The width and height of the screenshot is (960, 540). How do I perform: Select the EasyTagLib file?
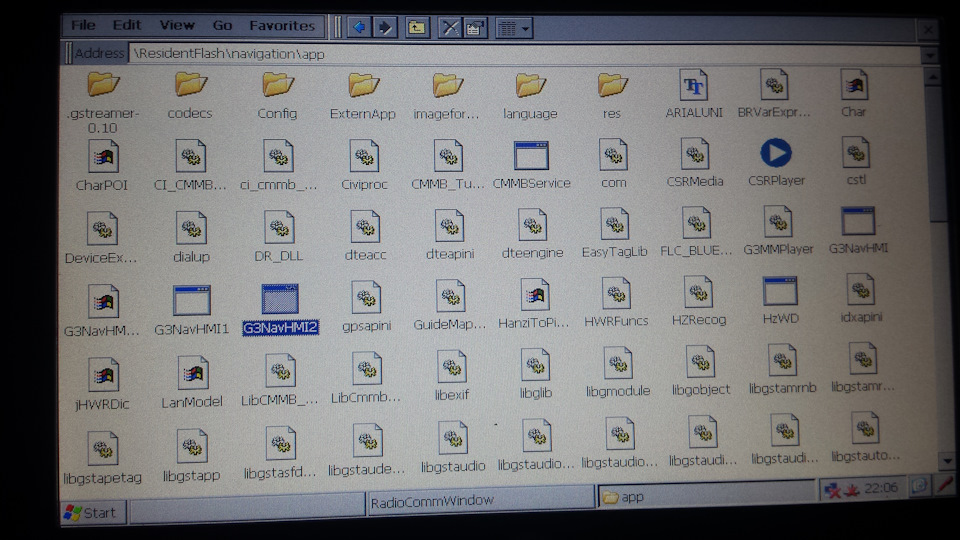pos(614,233)
